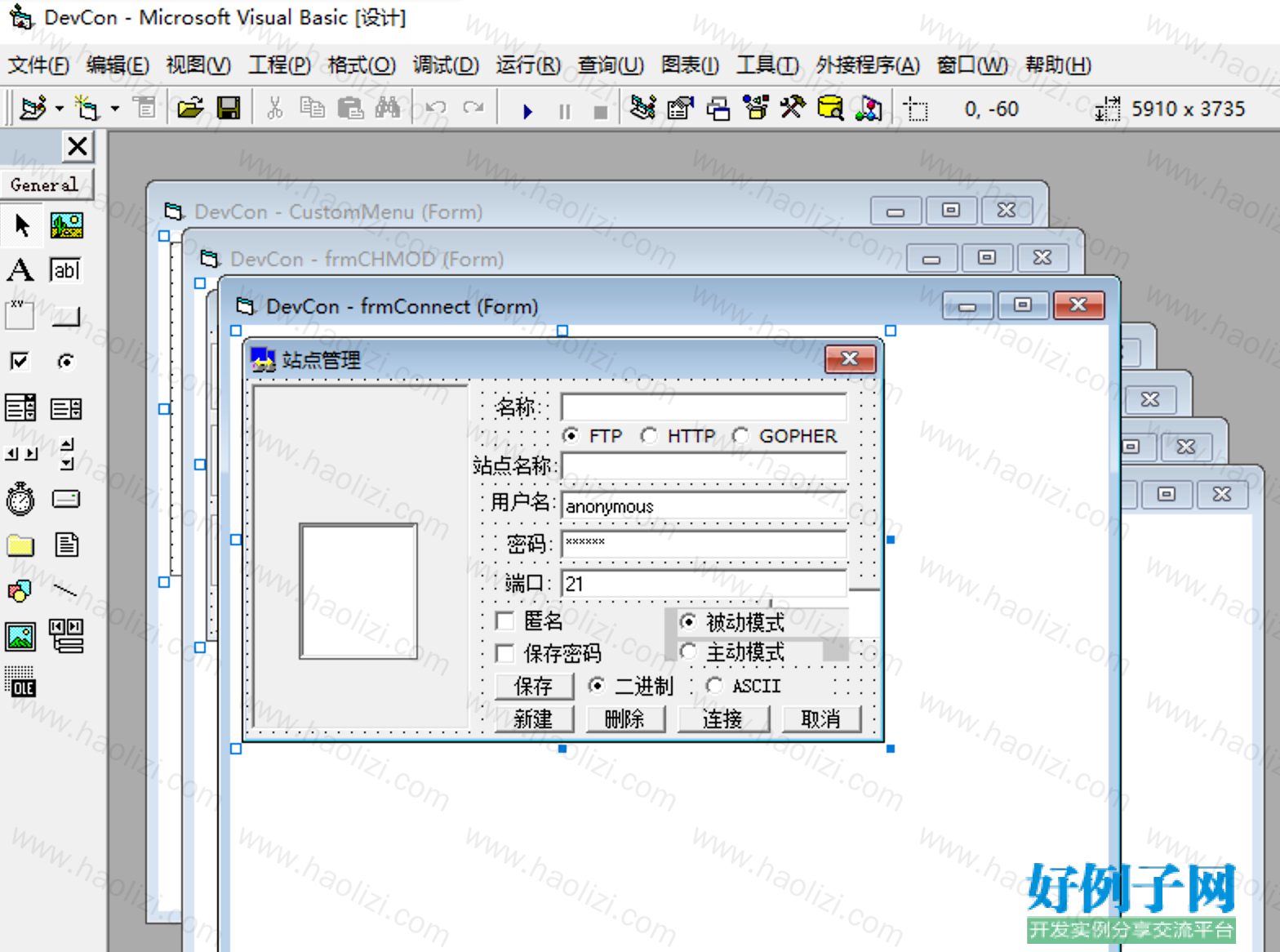Open the Menu Editor from the toolbar
The image size is (1280, 952).
tap(145, 108)
